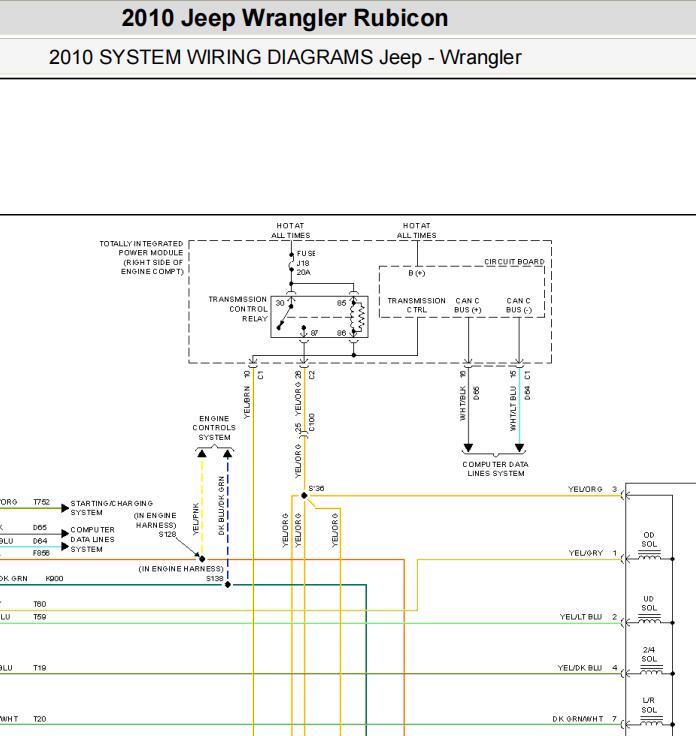The width and height of the screenshot is (696, 736).
Task: Click the "T752" circuit code
Action: coord(41,502)
